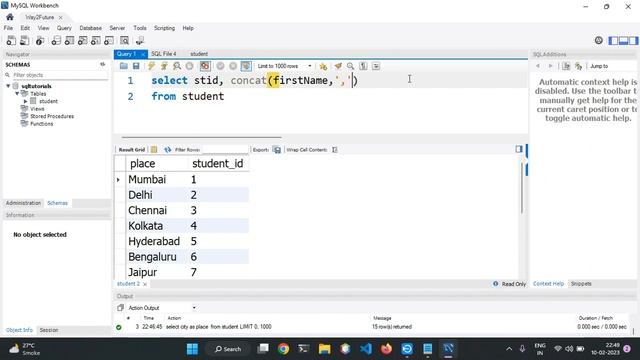640x360 pixels.
Task: Toggle the result side panel icon
Action: pos(519,149)
